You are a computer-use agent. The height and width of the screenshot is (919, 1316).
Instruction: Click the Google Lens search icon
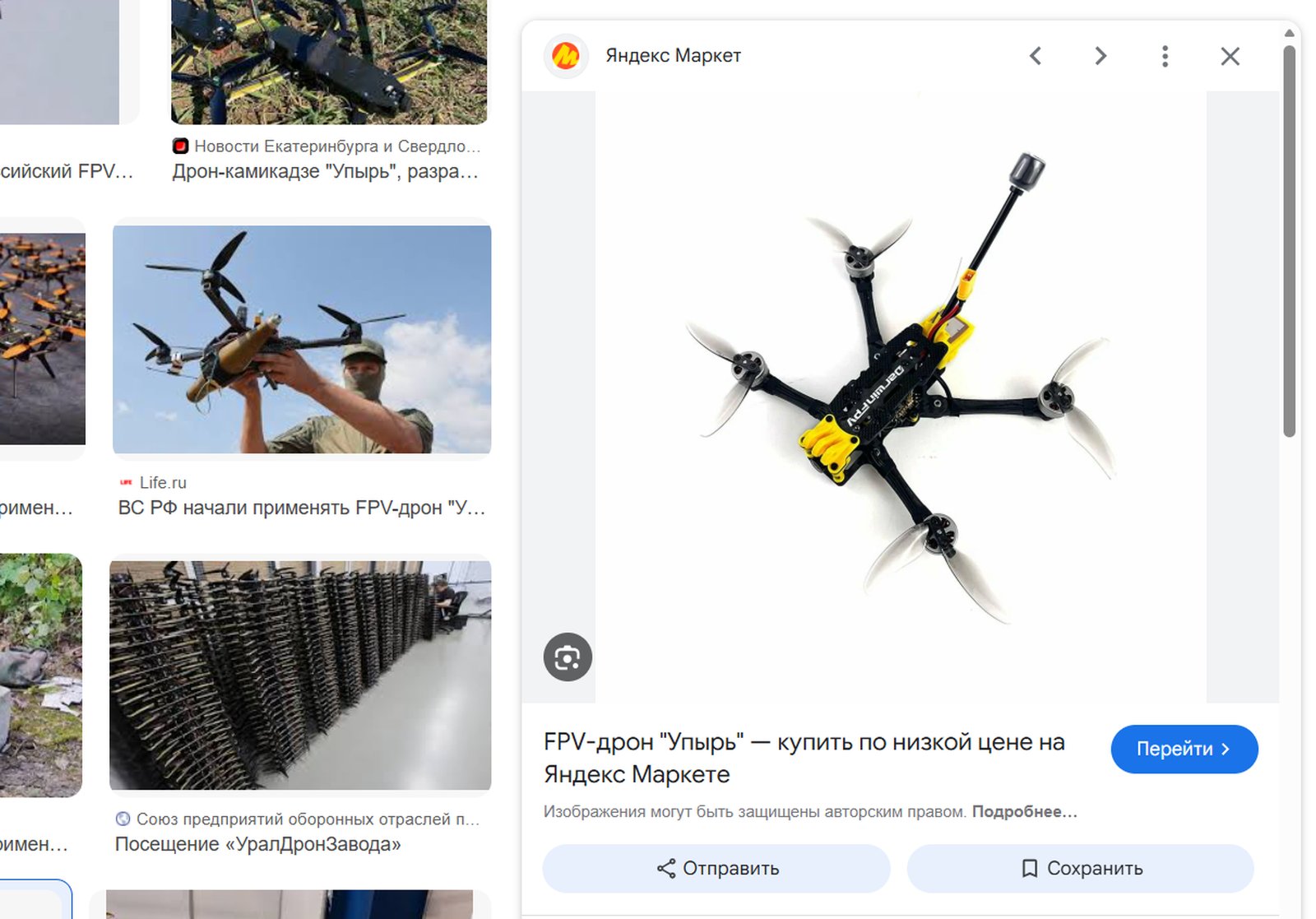click(568, 657)
